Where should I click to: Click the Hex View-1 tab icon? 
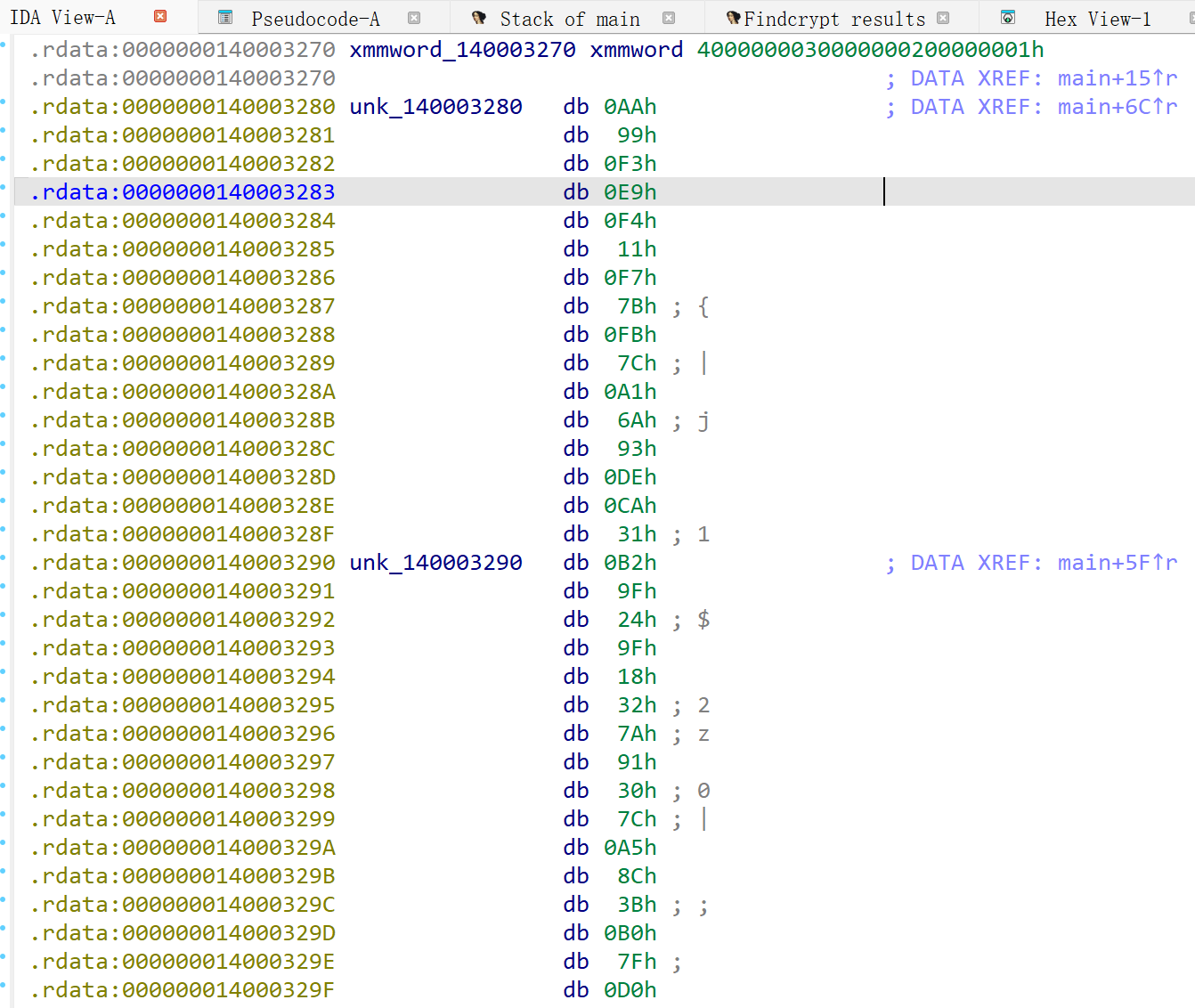[x=1008, y=18]
